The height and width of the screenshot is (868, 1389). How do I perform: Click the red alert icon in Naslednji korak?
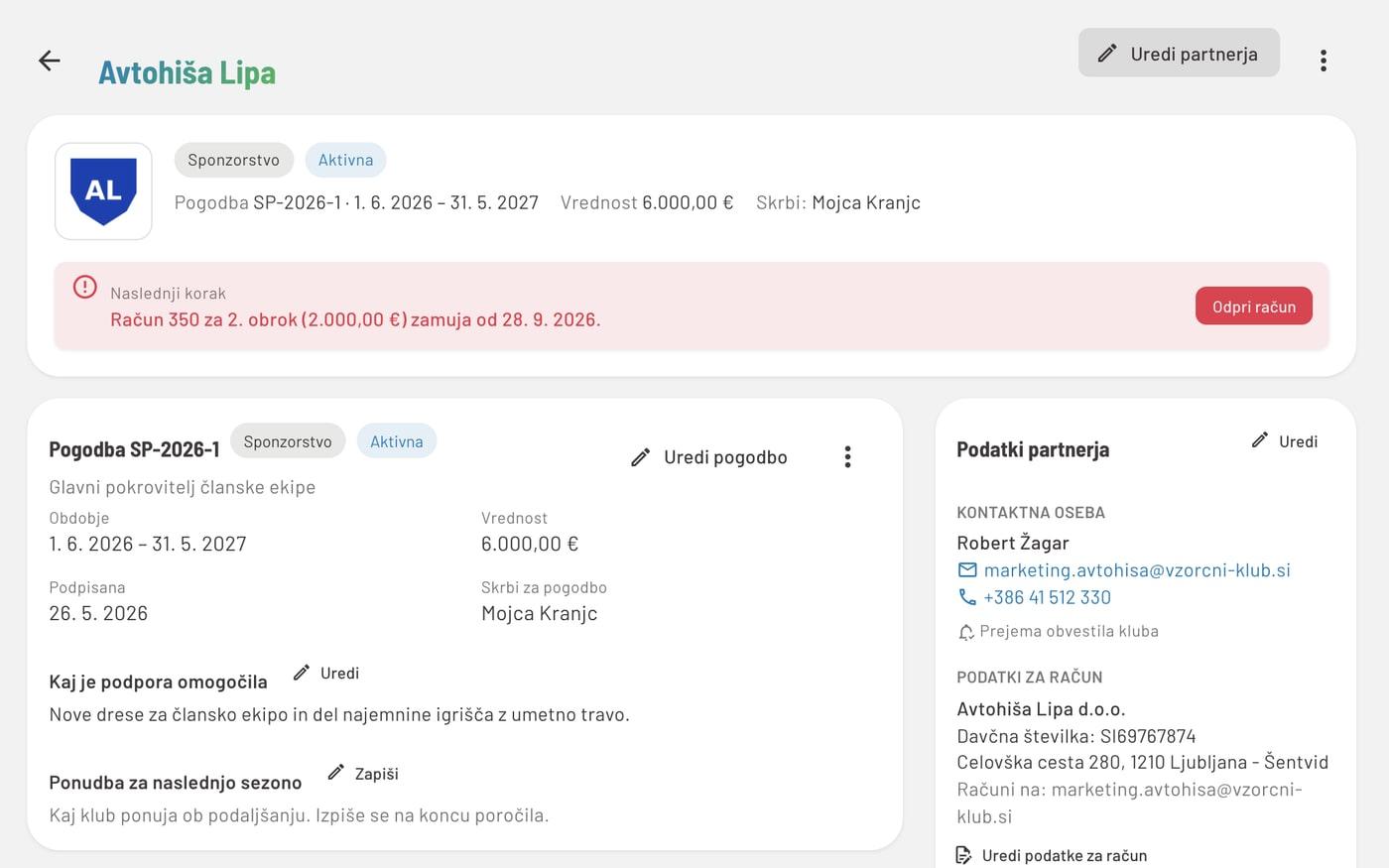(85, 287)
